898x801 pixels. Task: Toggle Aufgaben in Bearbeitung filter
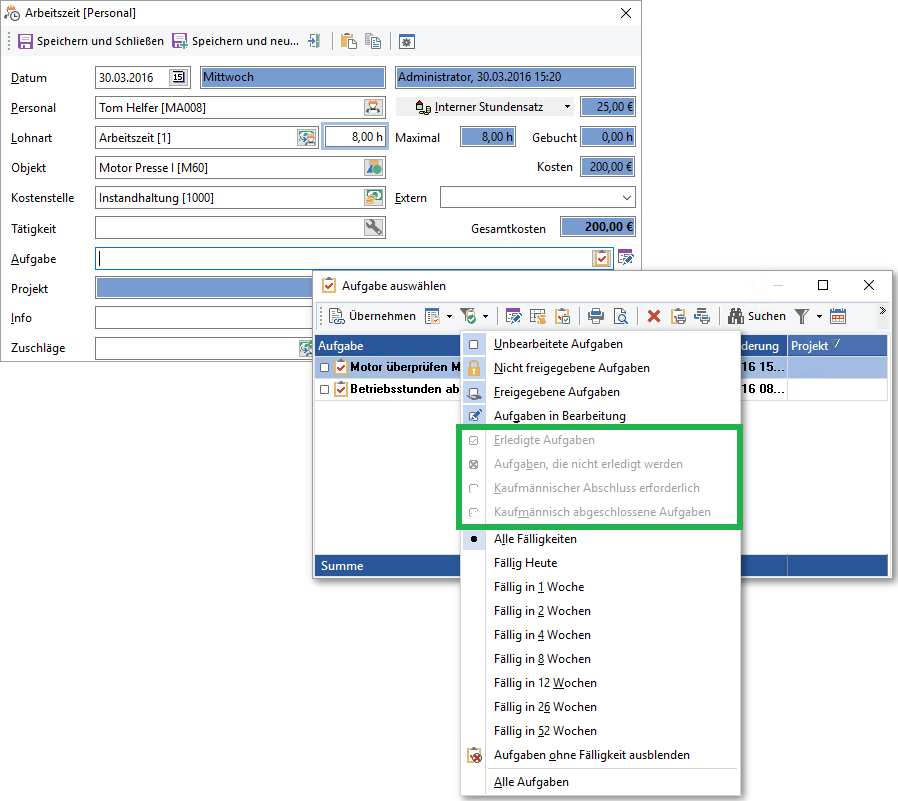[600, 416]
